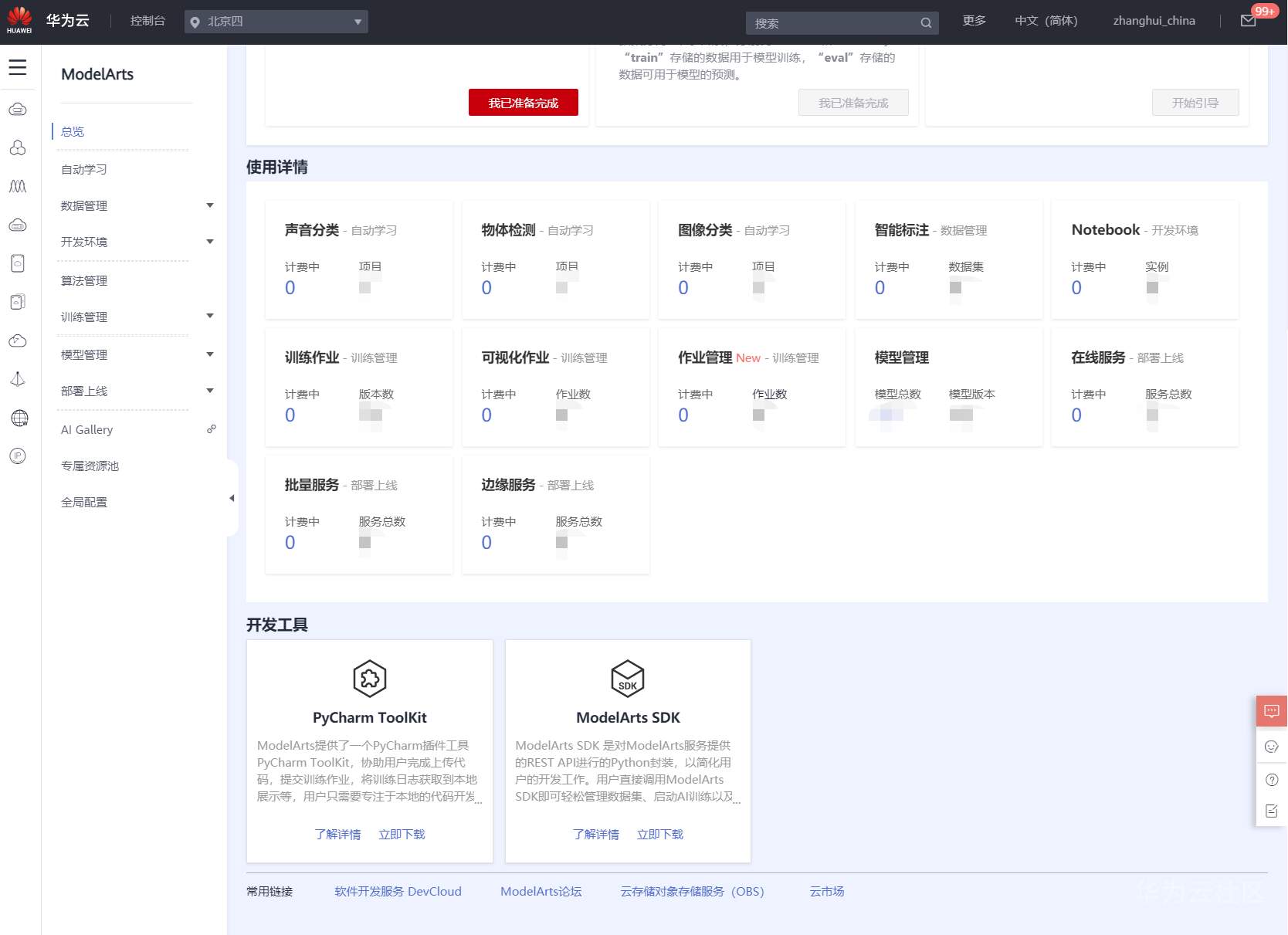The height and width of the screenshot is (935, 1288).
Task: Open the 边缘服务 card
Action: [x=556, y=514]
